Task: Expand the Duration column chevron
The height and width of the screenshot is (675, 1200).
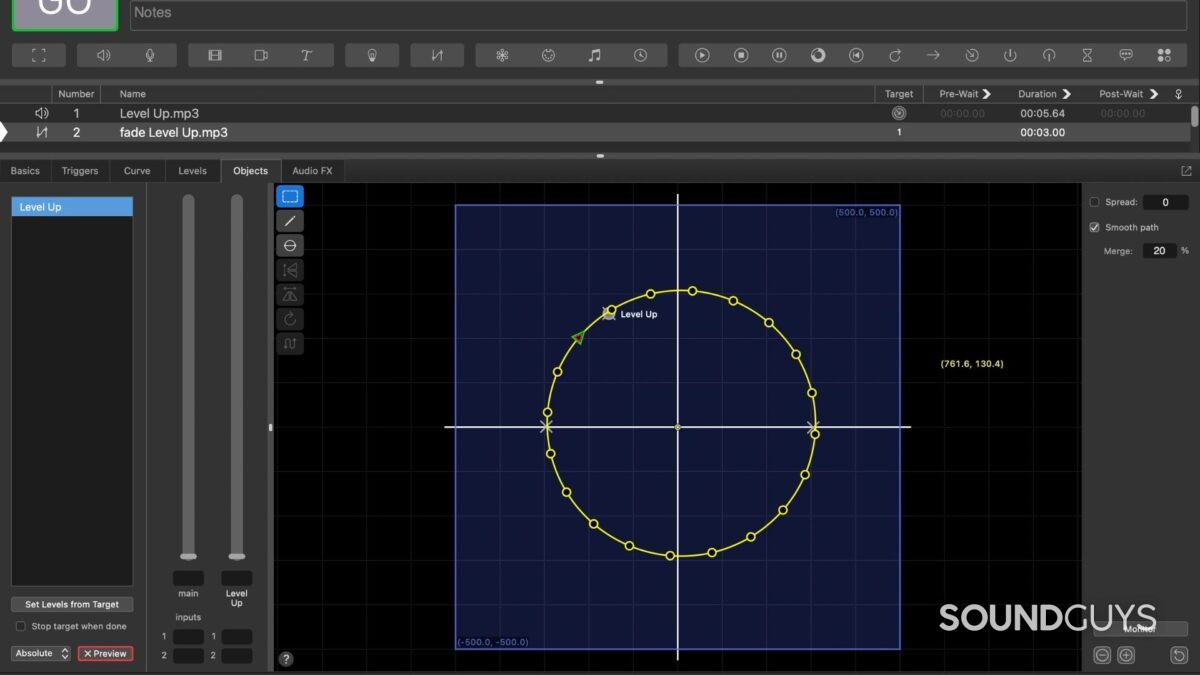Action: (x=1067, y=94)
